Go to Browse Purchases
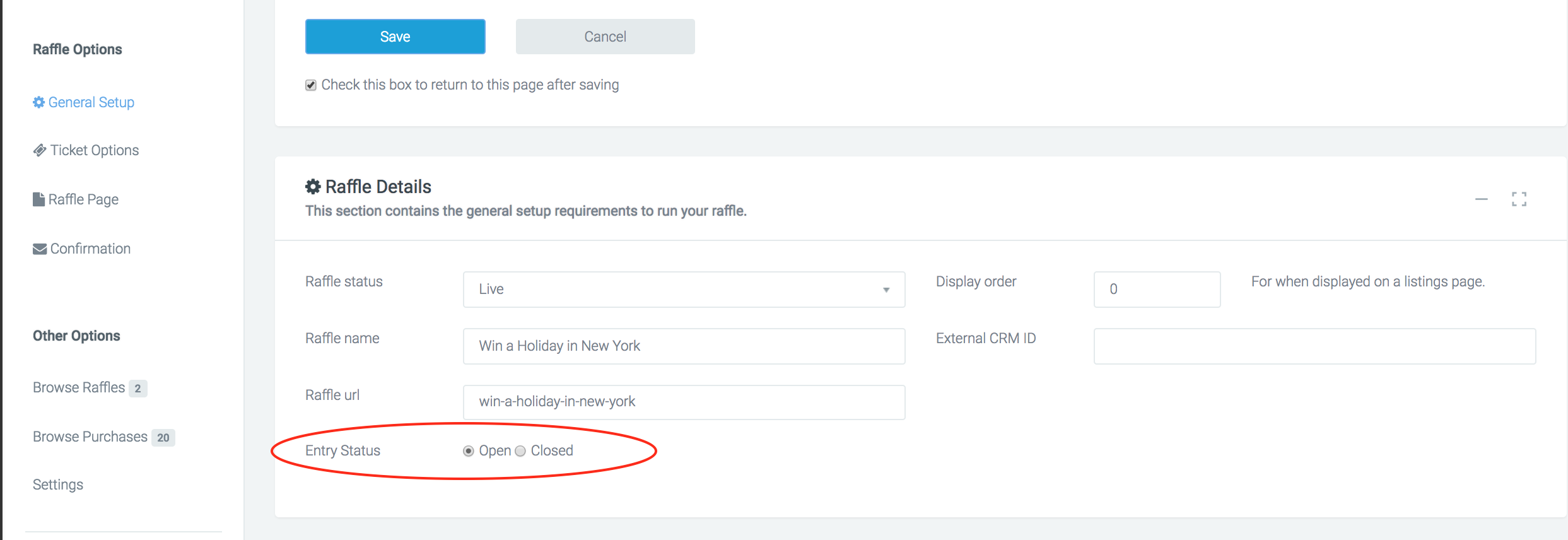Viewport: 1568px width, 540px height. 90,437
